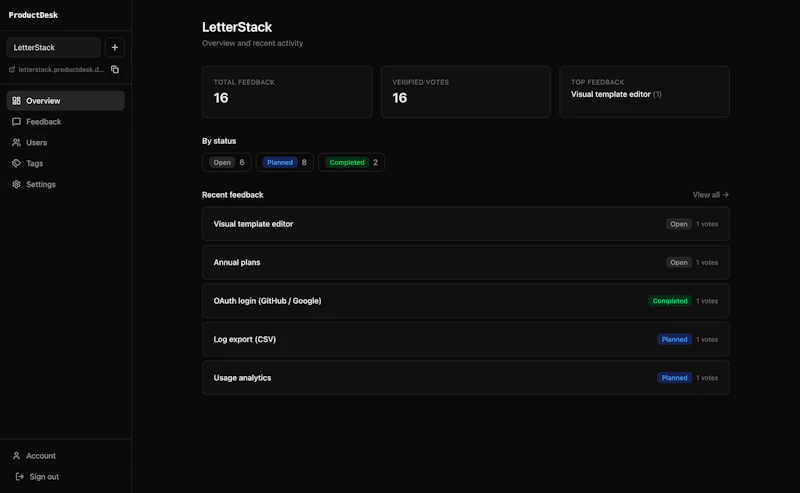Click the 1 votes count on Usage analytics
This screenshot has width=800, height=493.
tap(707, 378)
